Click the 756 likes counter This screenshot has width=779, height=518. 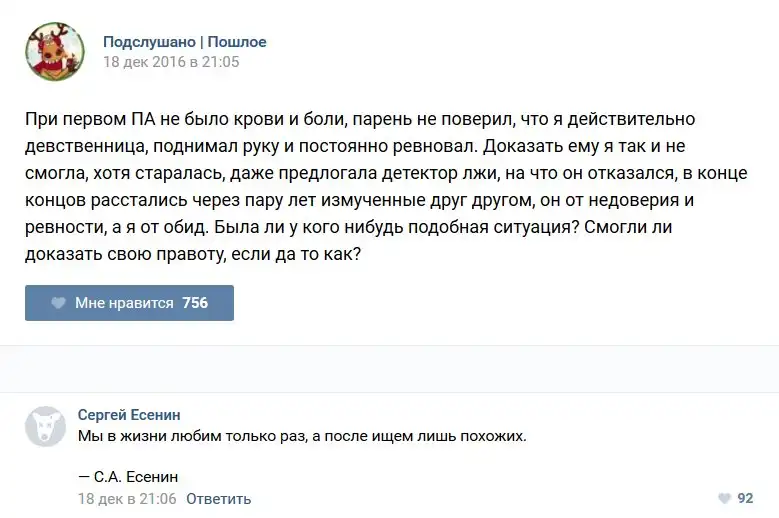click(x=195, y=303)
